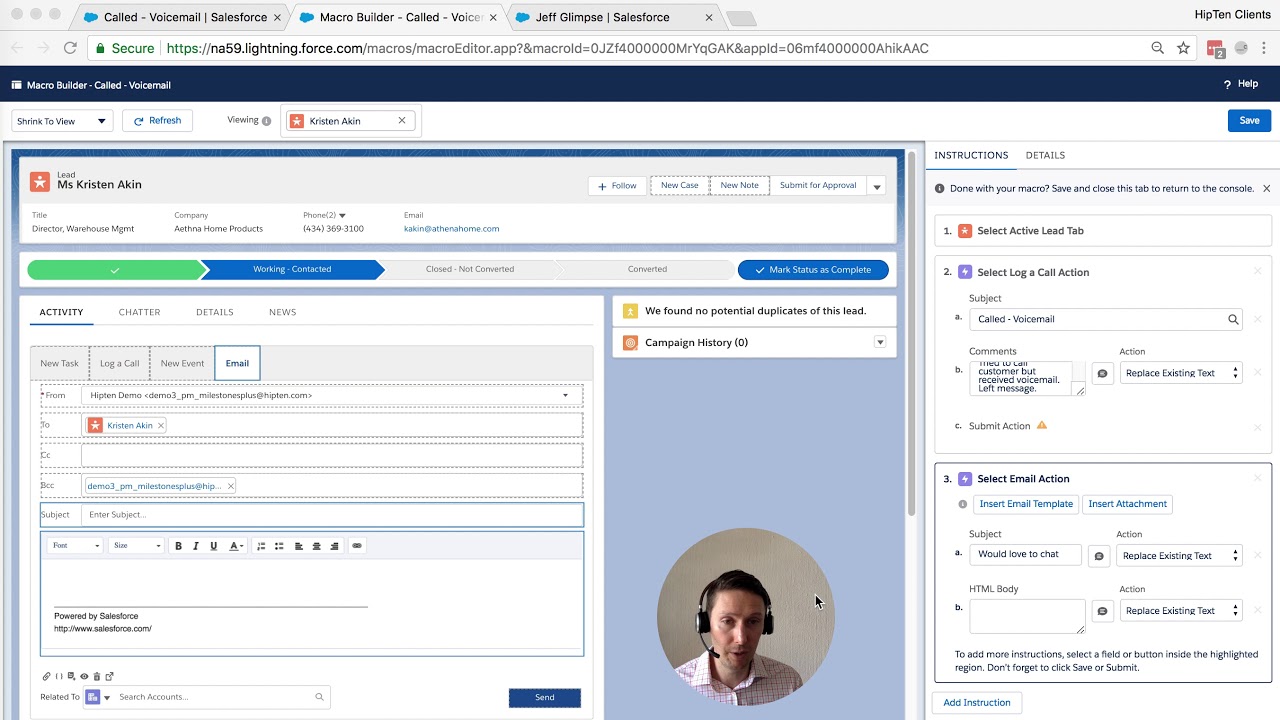Click the Insert Attachment button
This screenshot has width=1280, height=720.
tap(1127, 504)
